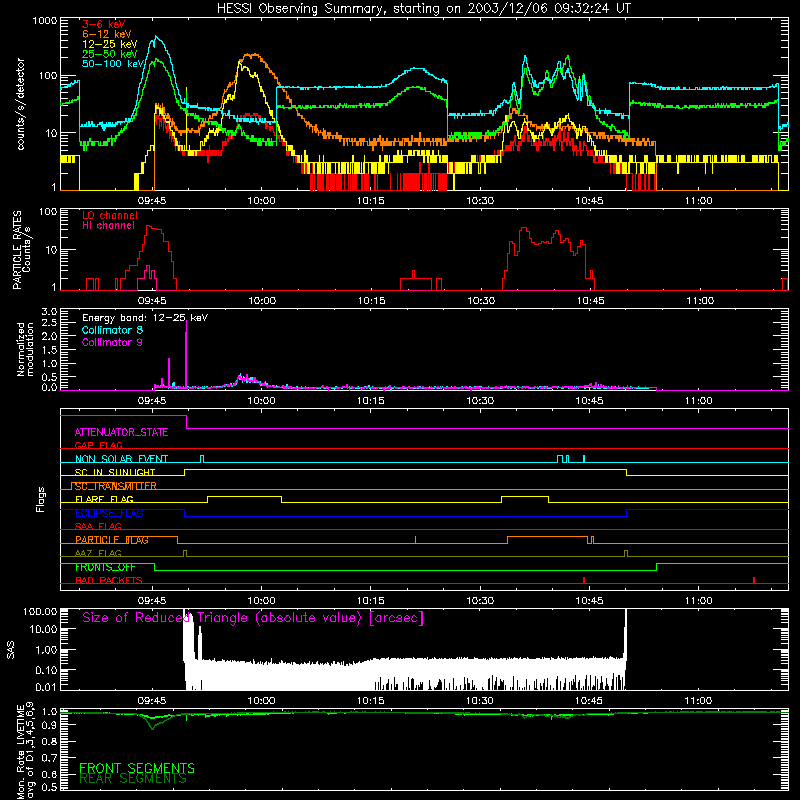Image resolution: width=800 pixels, height=800 pixels.
Task: Click the Normalized modulation axis label
Action: tap(26, 349)
